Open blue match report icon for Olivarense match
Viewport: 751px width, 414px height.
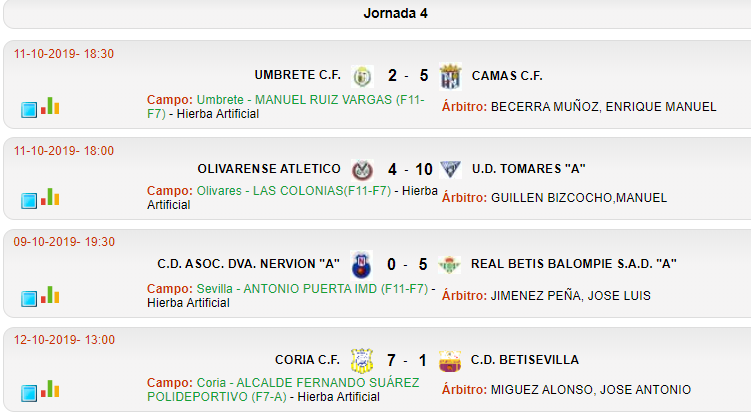click(x=29, y=201)
